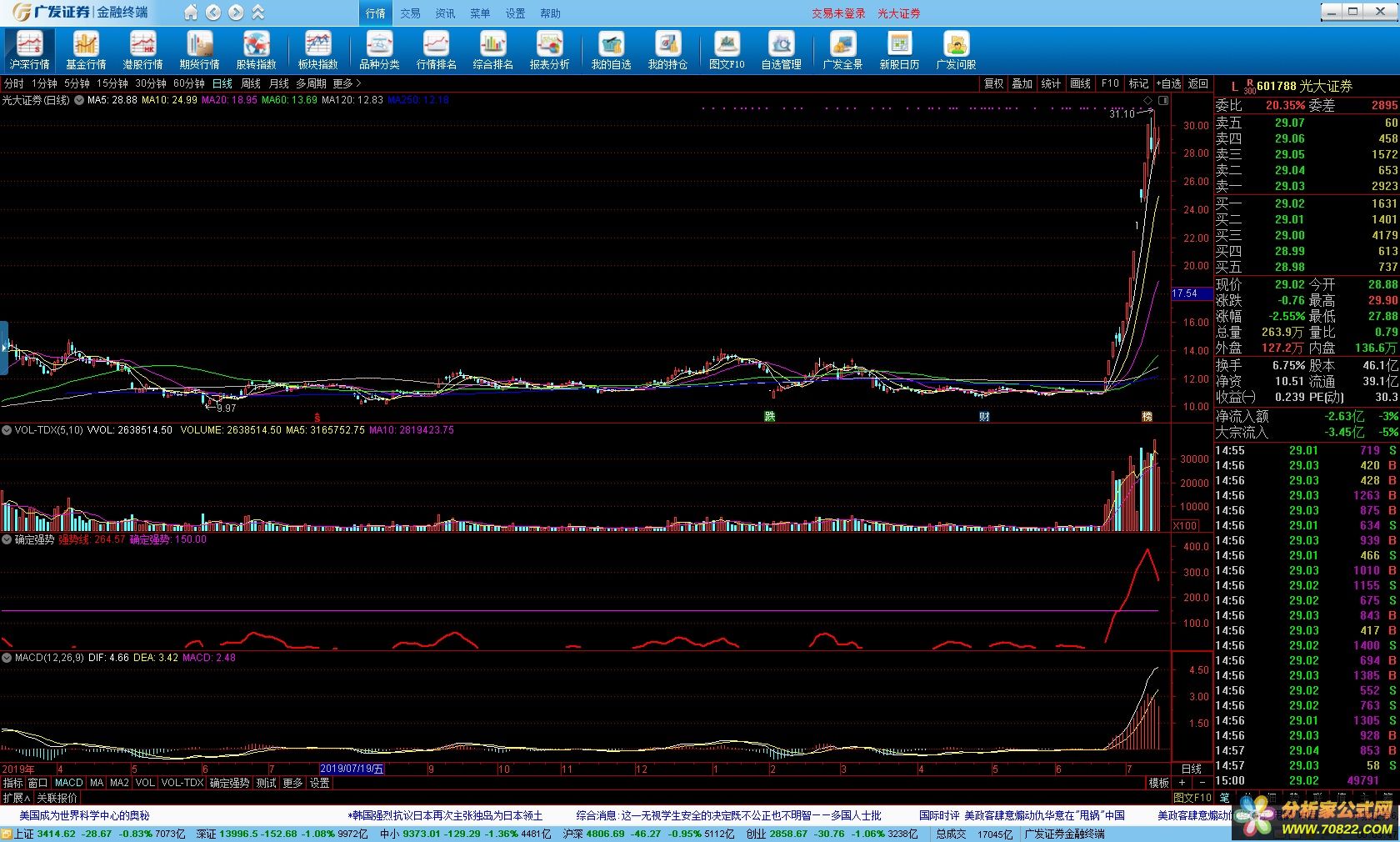Open dropdown beside MACD(12,26,9) label
Image resolution: width=1400 pixels, height=842 pixels.
[x=7, y=658]
